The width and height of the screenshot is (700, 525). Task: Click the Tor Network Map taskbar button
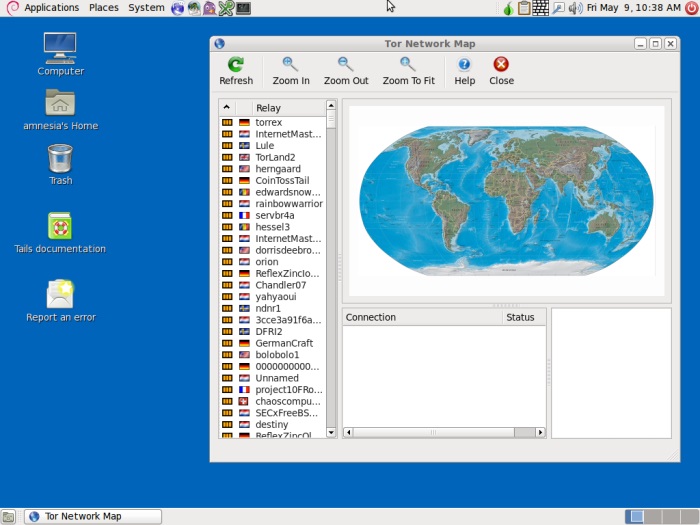[92, 516]
